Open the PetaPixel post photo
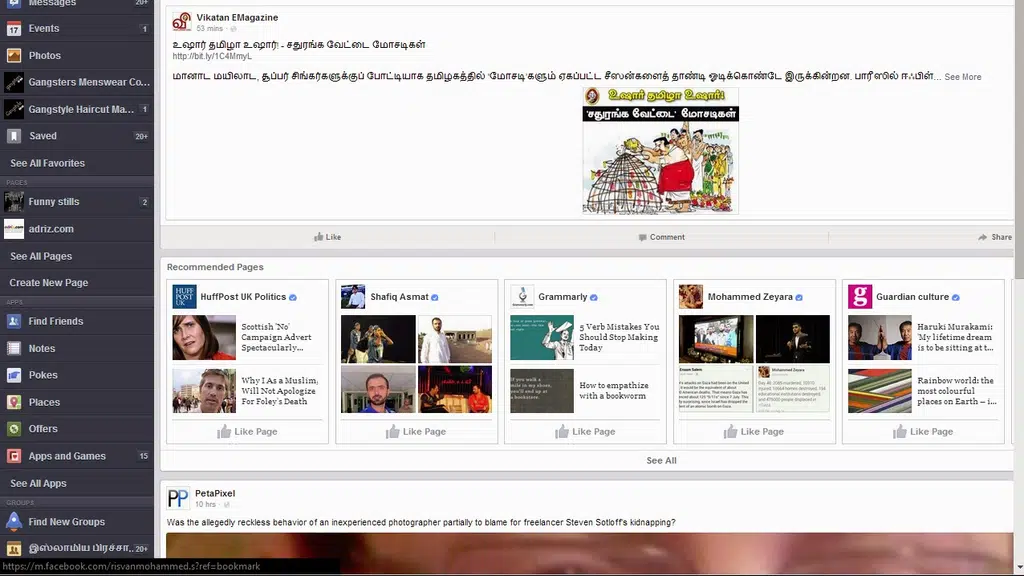The image size is (1024, 576). (x=589, y=553)
